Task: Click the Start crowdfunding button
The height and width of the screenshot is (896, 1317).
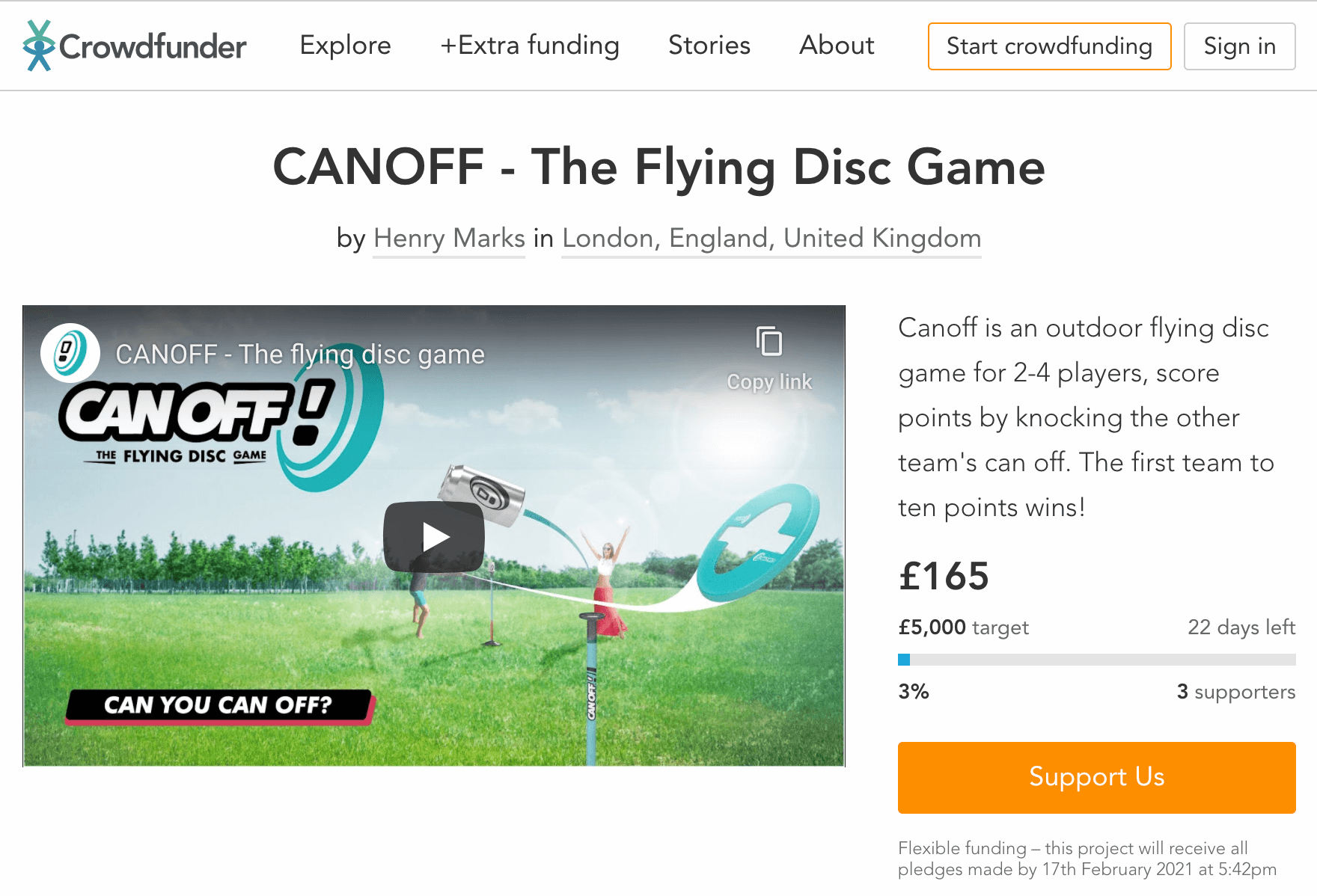Action: [1049, 46]
